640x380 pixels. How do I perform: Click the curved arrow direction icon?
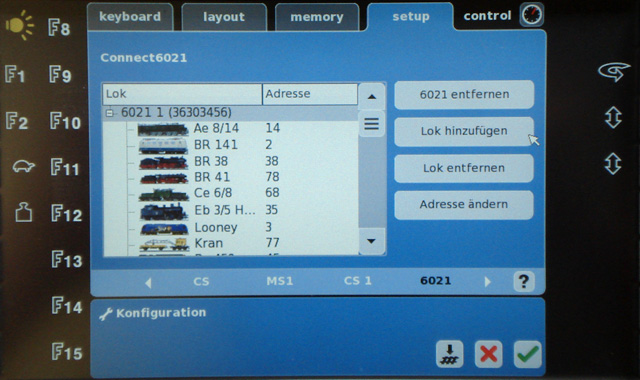[x=613, y=72]
